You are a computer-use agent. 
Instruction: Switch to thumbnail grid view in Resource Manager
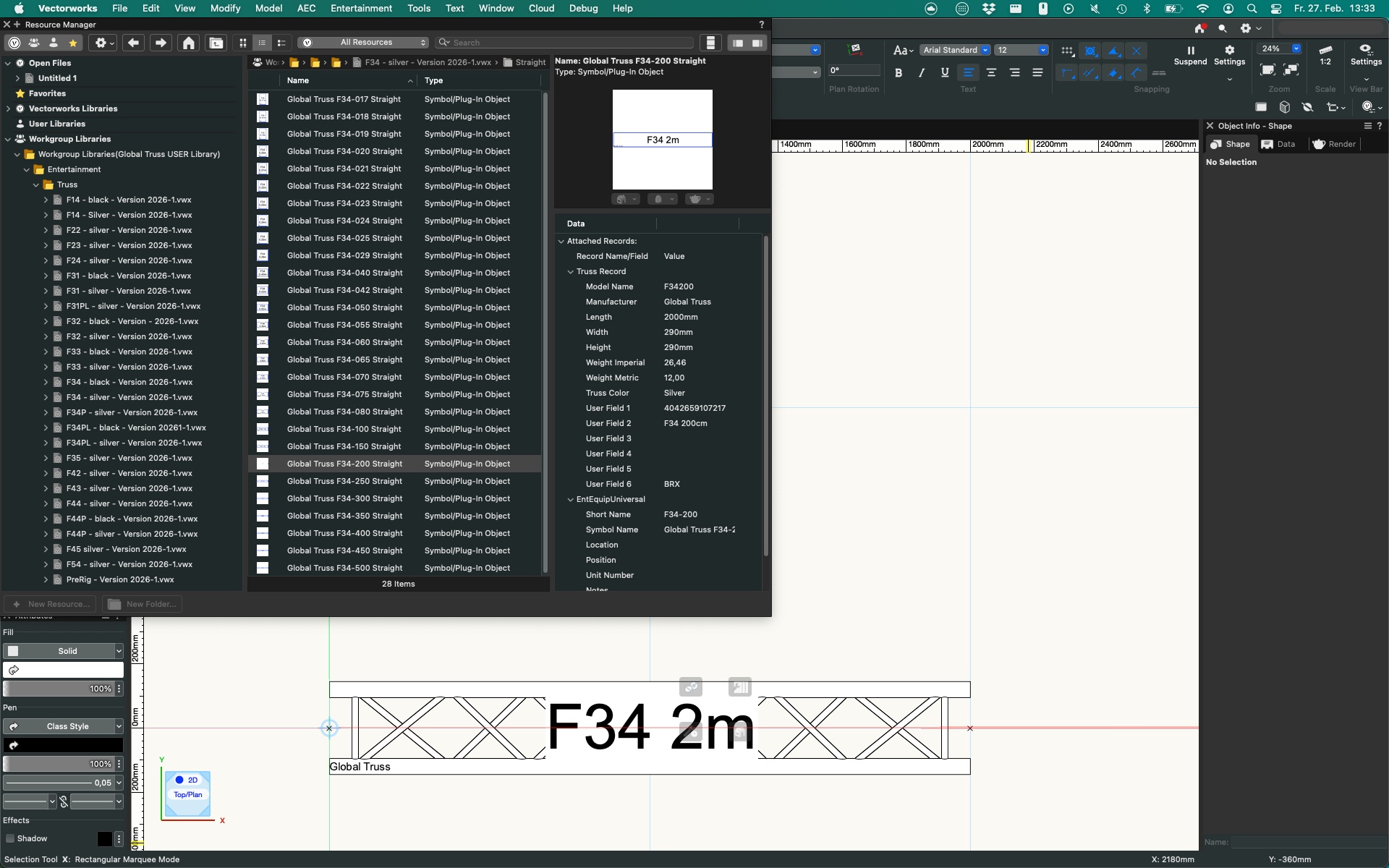[243, 43]
